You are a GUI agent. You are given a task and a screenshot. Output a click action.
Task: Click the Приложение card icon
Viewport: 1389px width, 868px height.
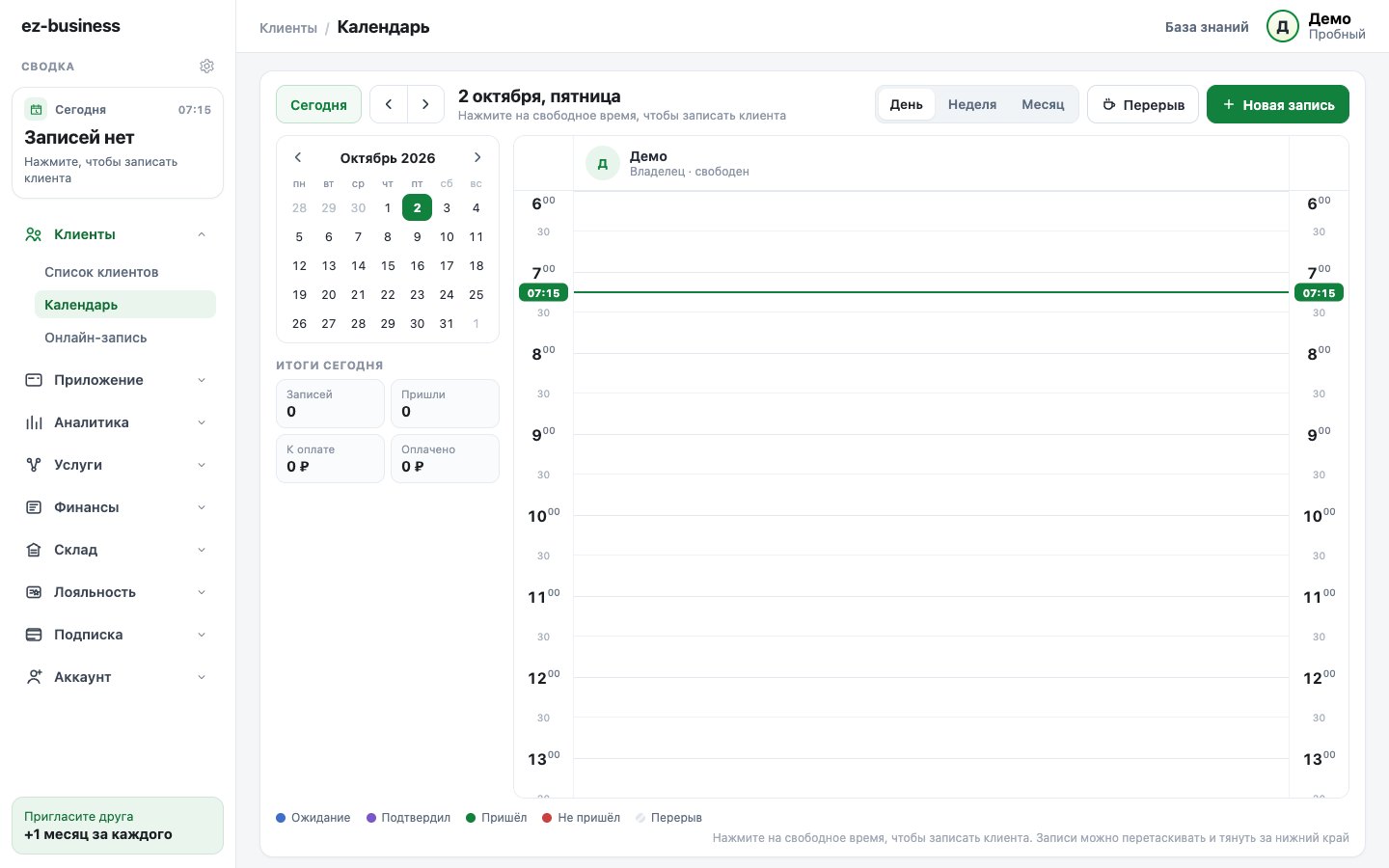(x=34, y=380)
